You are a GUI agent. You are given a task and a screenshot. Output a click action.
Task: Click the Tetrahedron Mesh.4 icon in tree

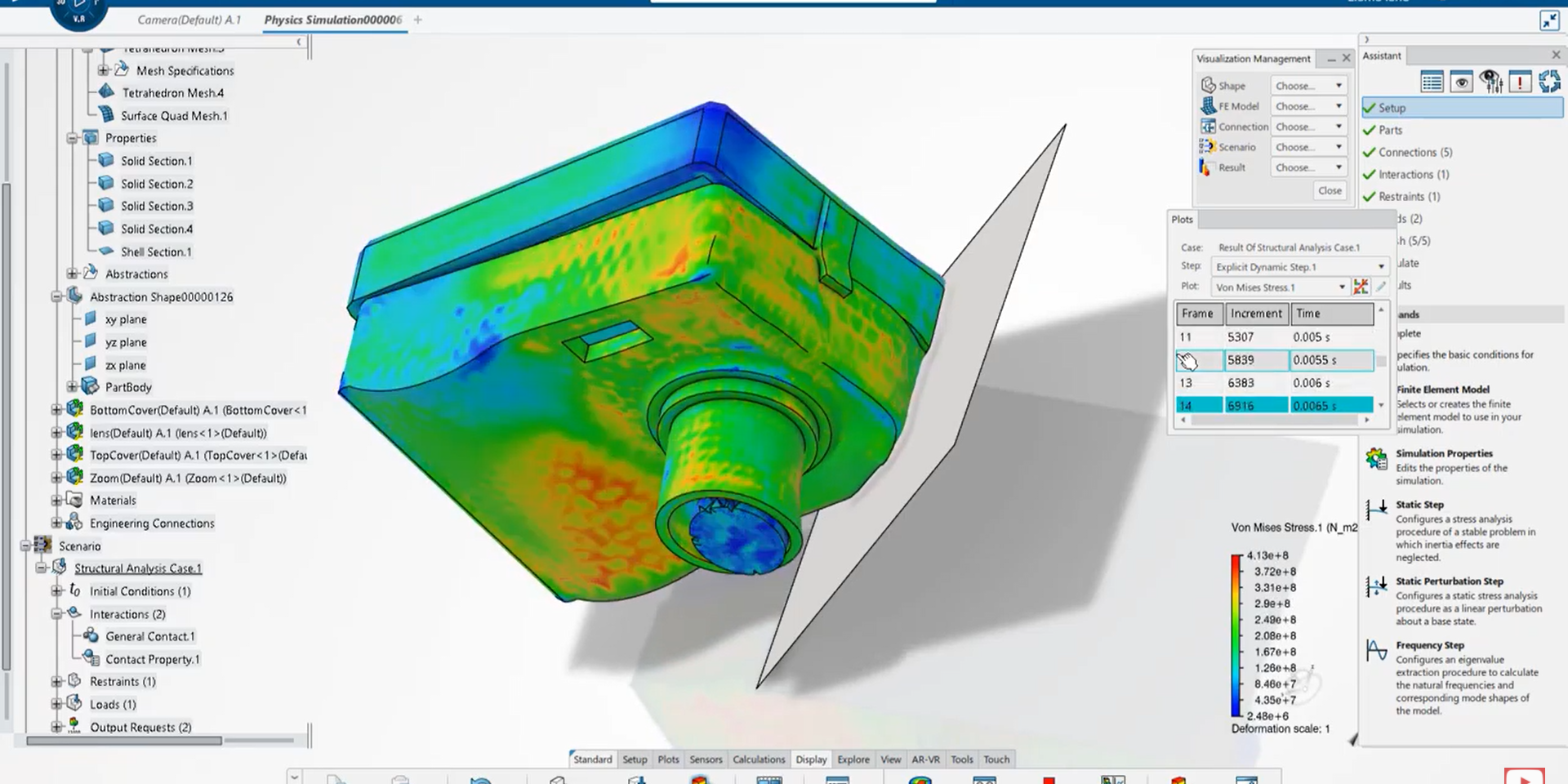tap(106, 92)
